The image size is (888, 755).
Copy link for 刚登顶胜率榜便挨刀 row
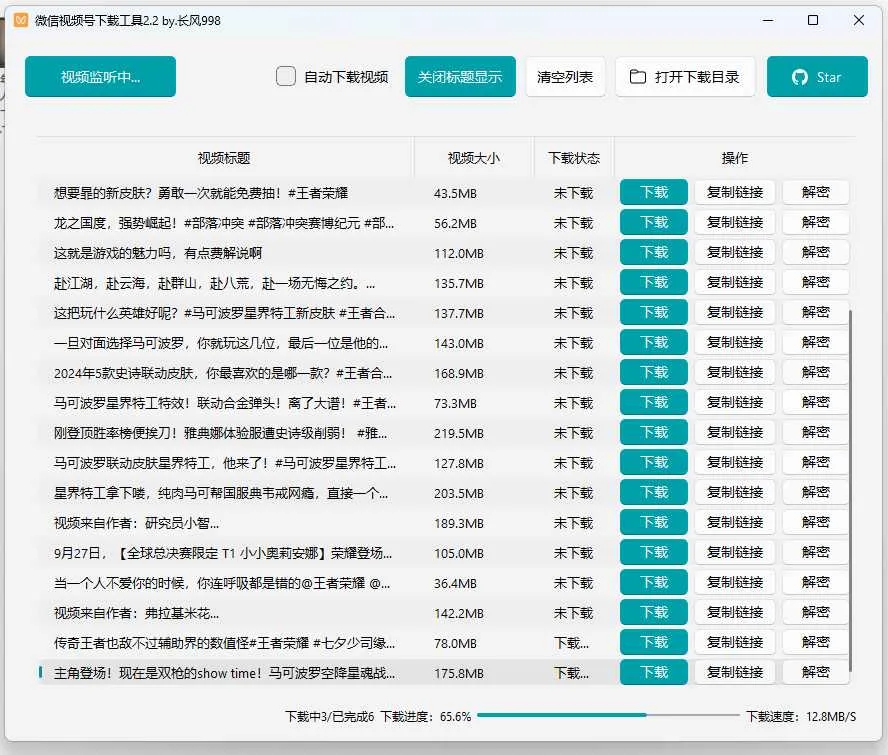[x=735, y=433]
